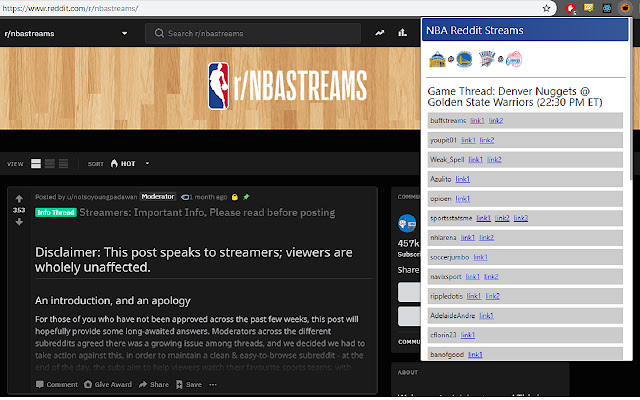640x400 pixels.
Task: Select the Denver Nuggets team logo
Action: click(x=438, y=60)
